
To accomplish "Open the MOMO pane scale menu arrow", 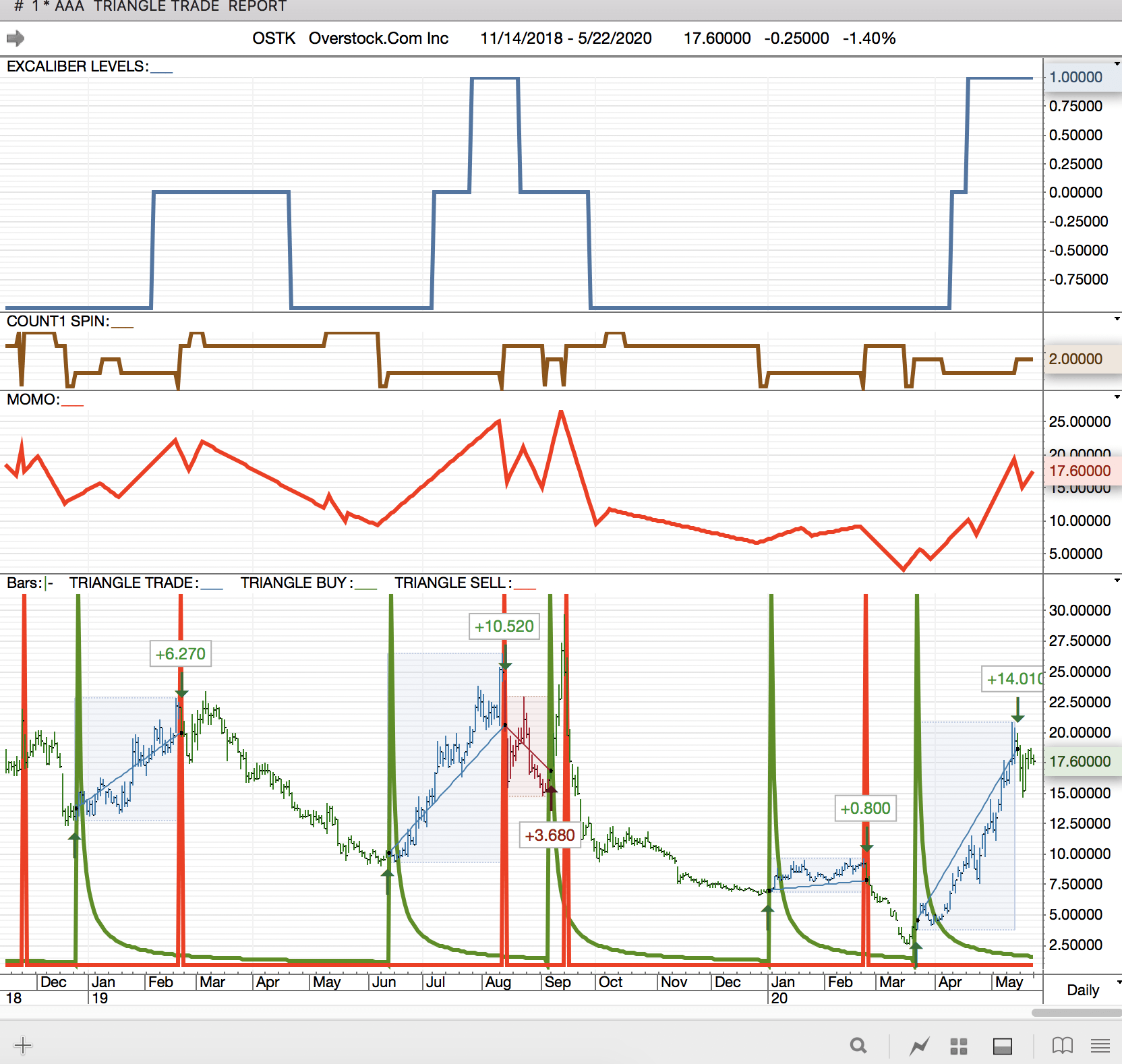I will point(1117,396).
